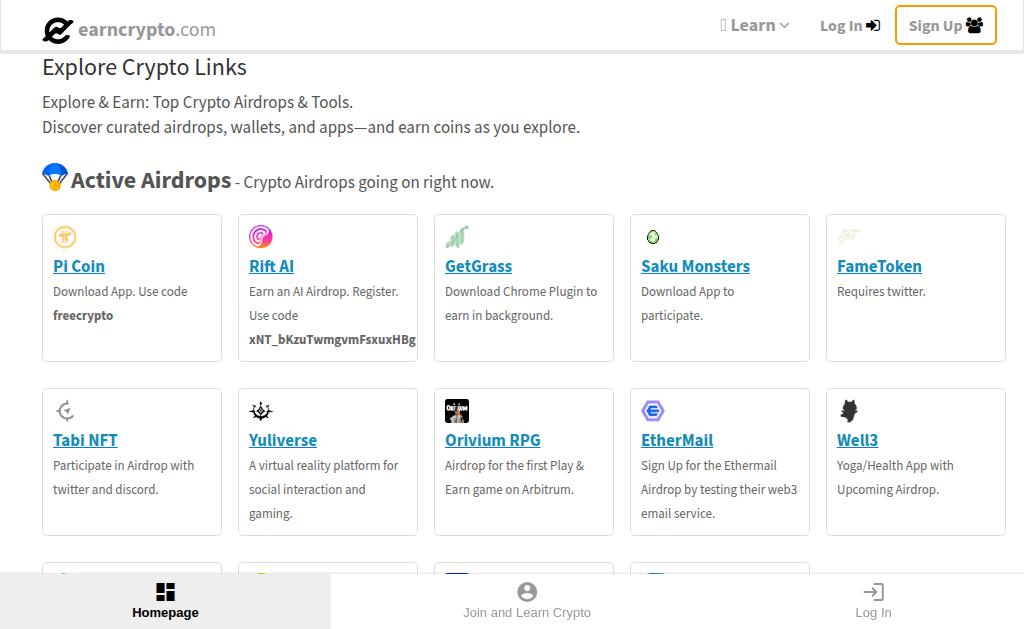
Task: Open the Pi Coin link
Action: tap(79, 266)
